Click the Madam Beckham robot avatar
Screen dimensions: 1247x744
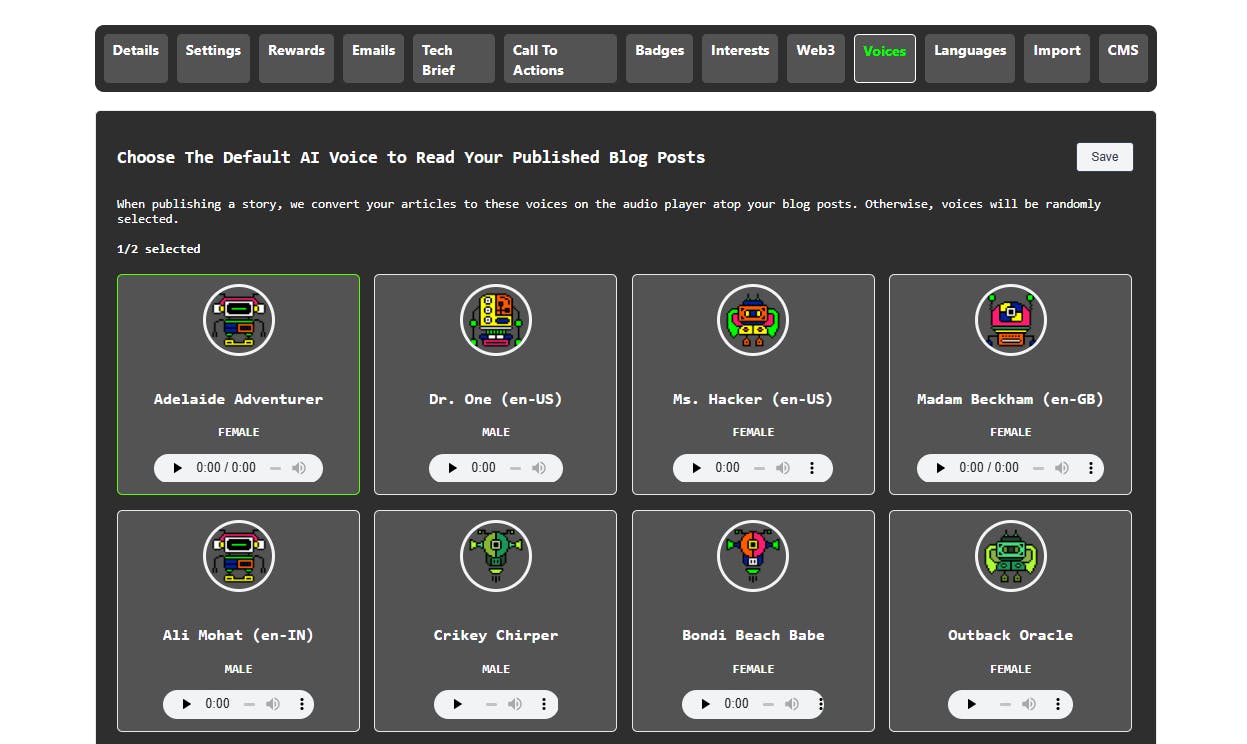pyautogui.click(x=1010, y=320)
